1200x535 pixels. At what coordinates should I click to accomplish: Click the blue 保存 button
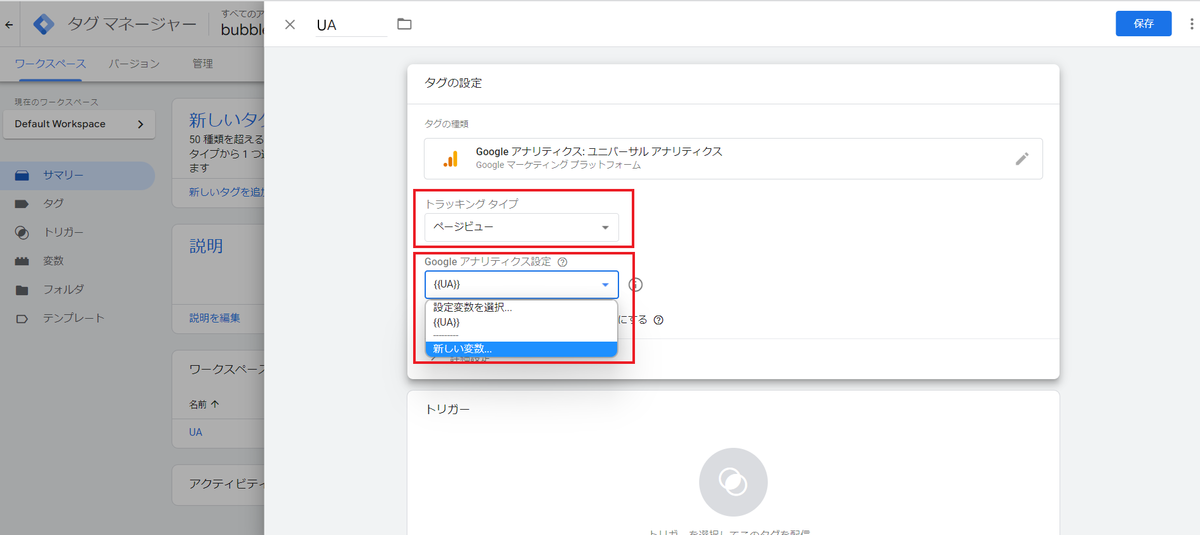1143,24
